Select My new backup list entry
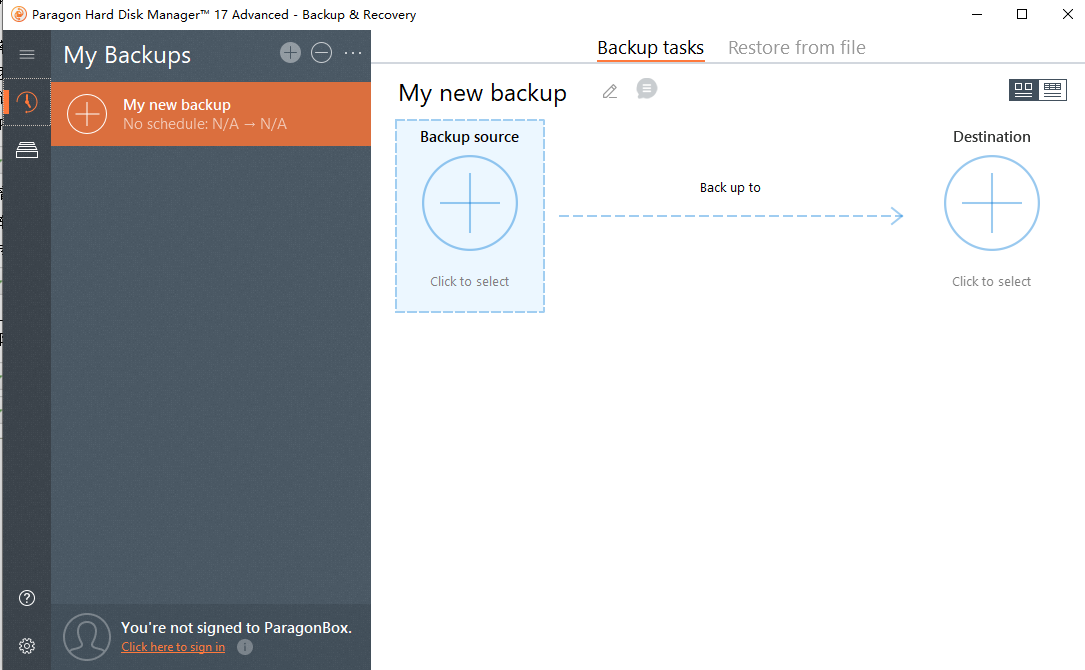This screenshot has height=670, width=1085. 211,114
